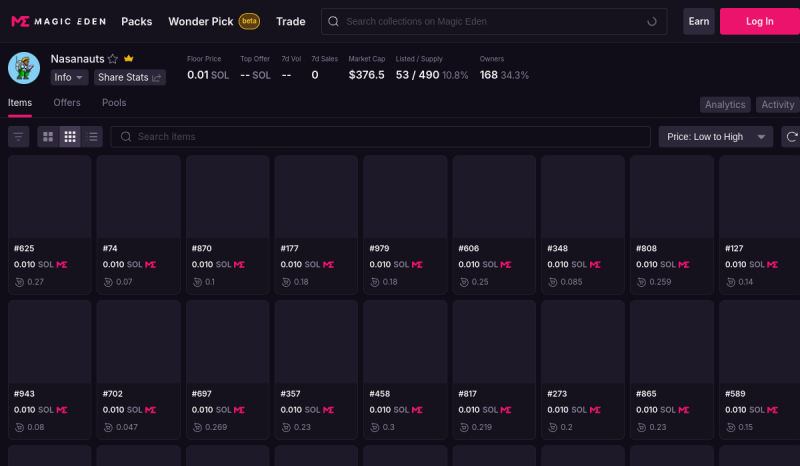
Task: Switch to the Offers tab
Action: point(67,103)
